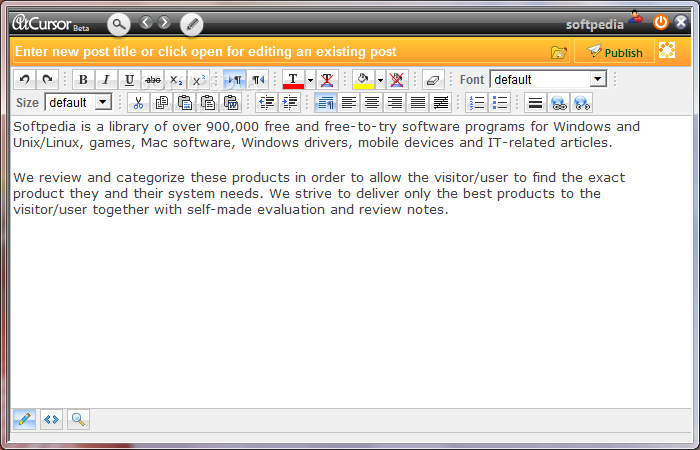
Task: Select default paragraph alignment button
Action: 325,103
